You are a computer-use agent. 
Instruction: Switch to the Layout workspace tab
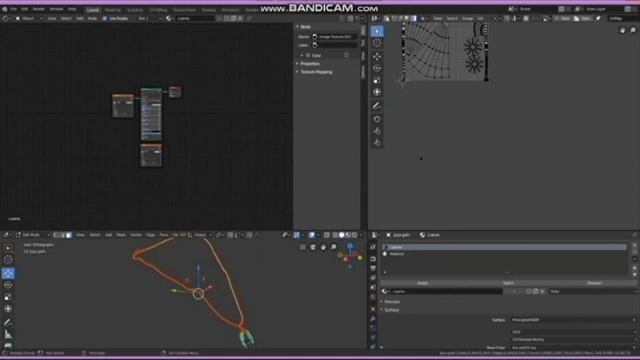coord(93,10)
